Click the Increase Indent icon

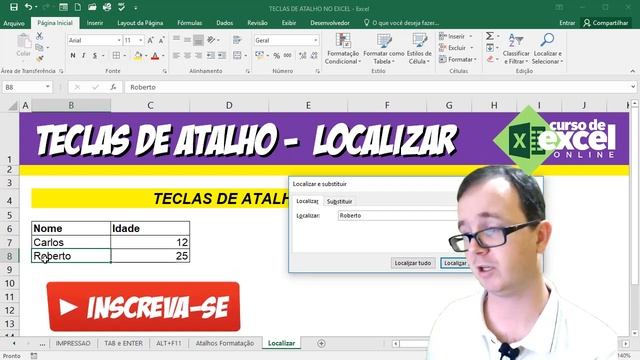pos(222,56)
